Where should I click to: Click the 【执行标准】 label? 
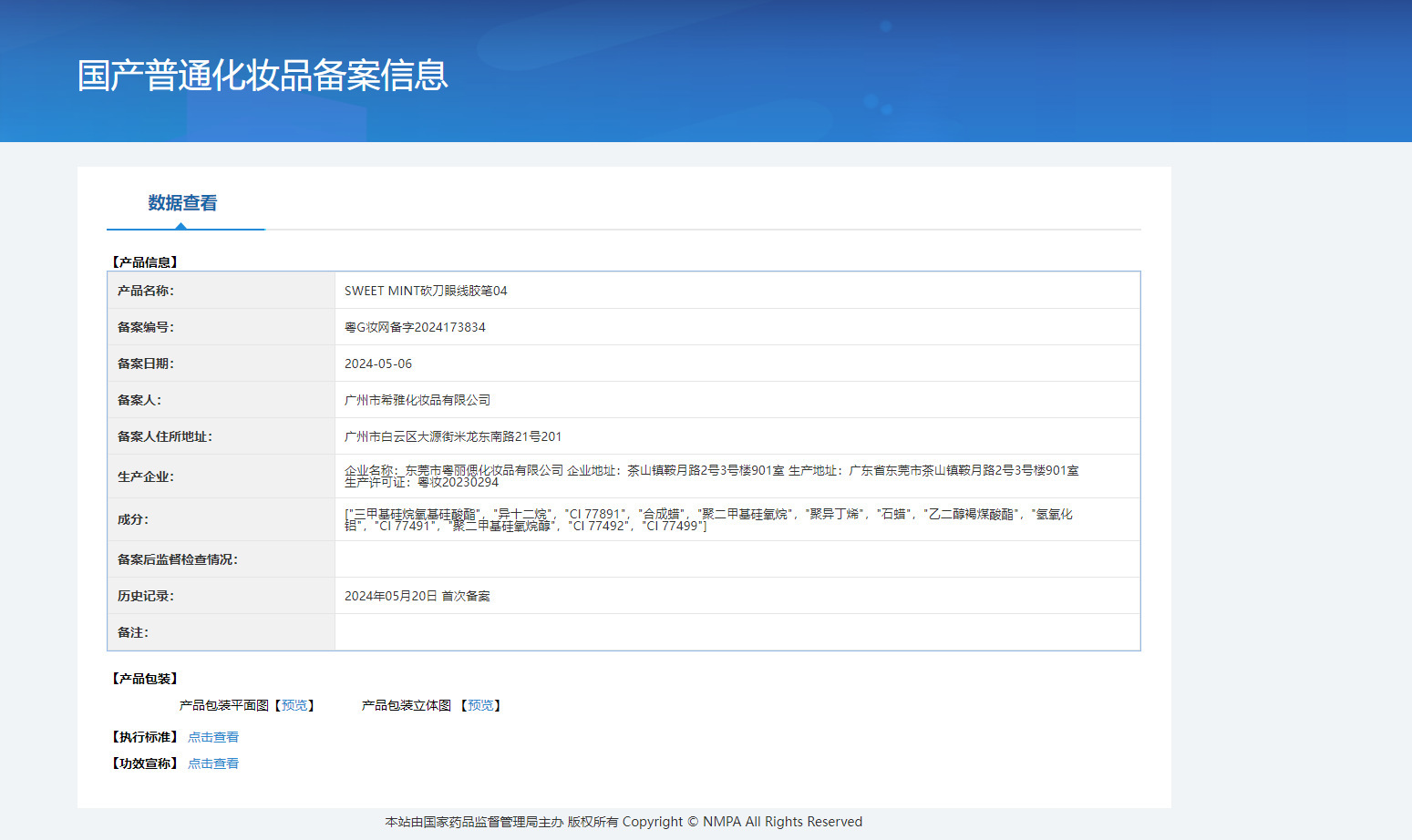coord(145,737)
